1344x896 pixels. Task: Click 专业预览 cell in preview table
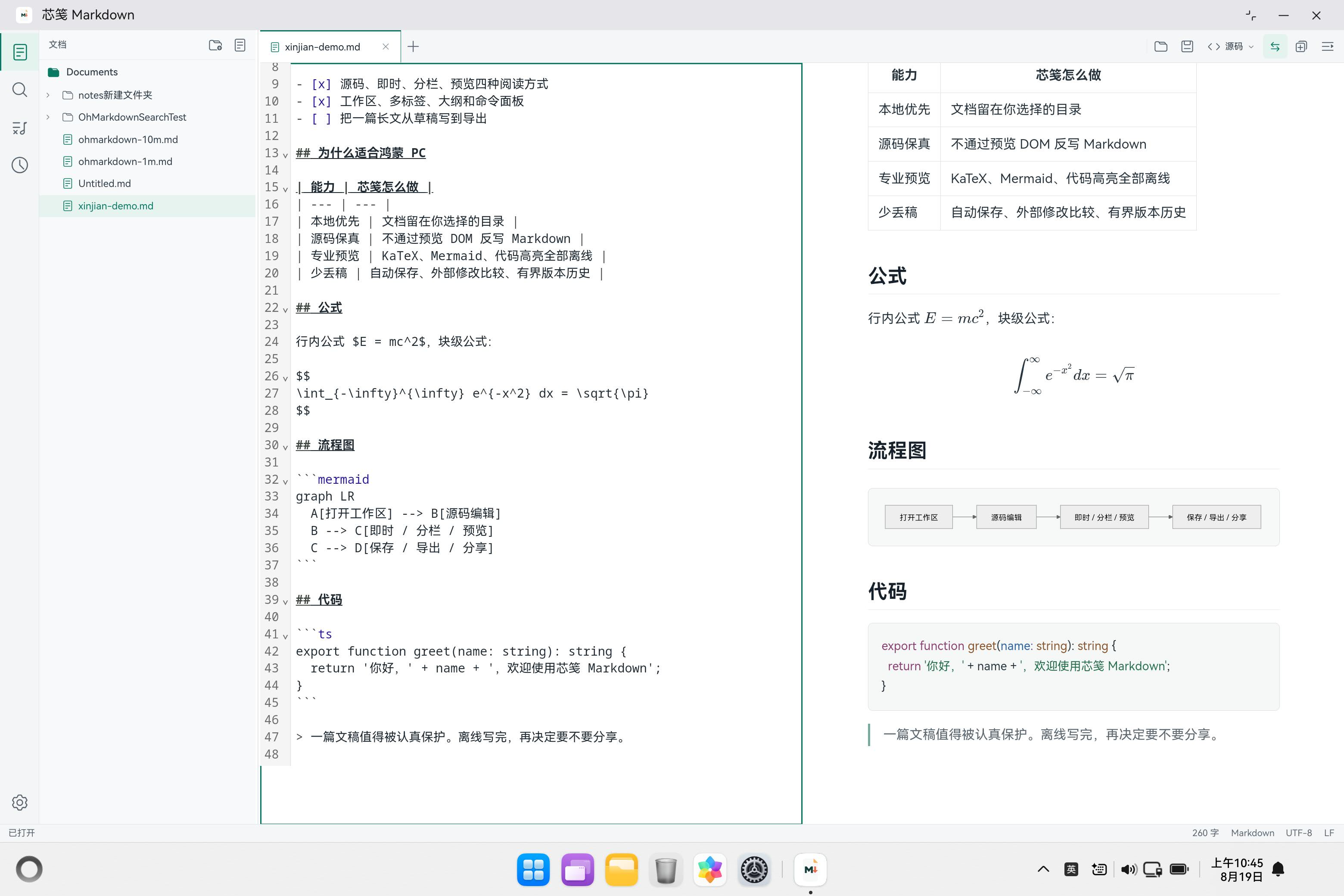(x=904, y=178)
